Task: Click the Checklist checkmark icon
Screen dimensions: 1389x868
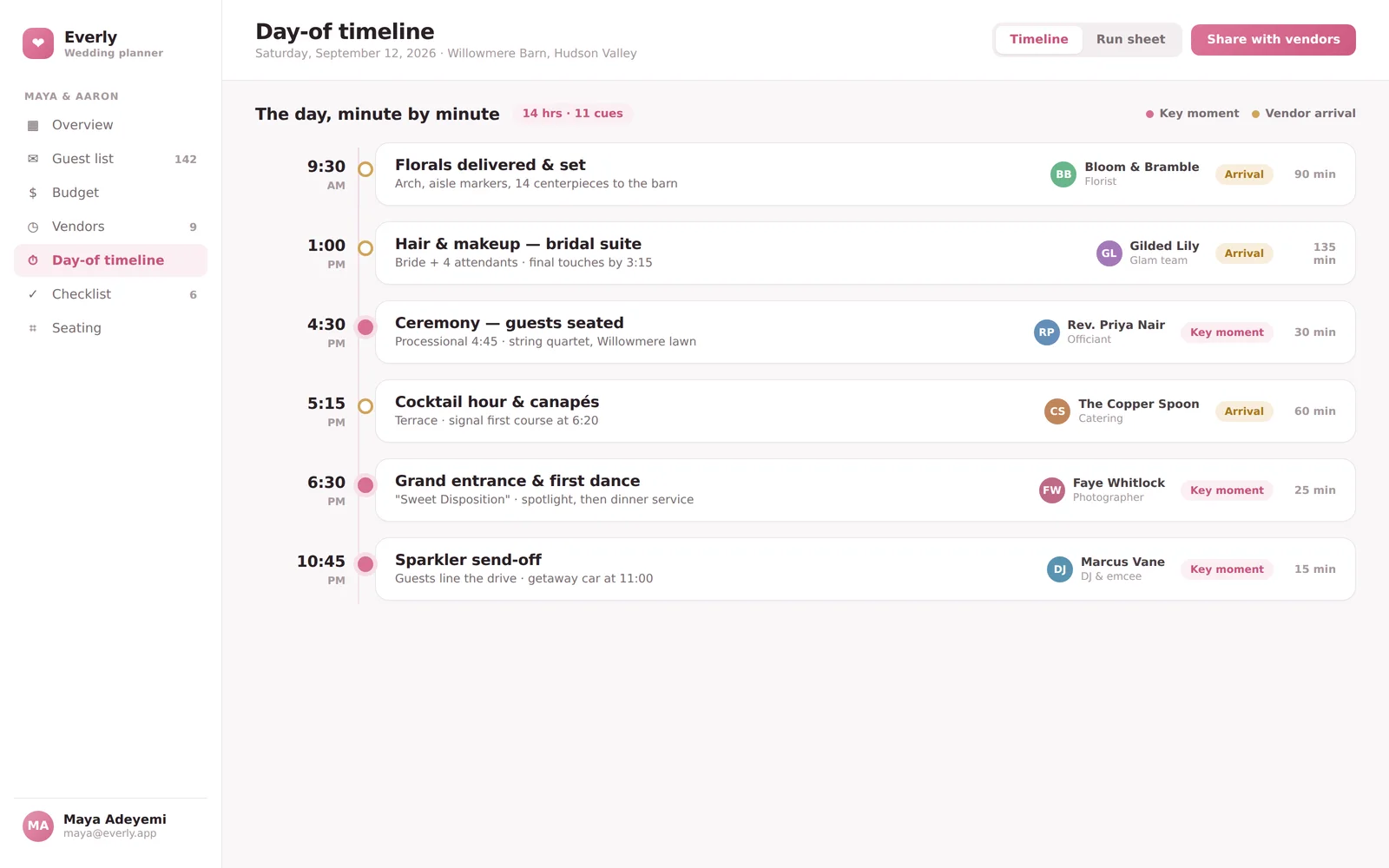Action: (33, 294)
